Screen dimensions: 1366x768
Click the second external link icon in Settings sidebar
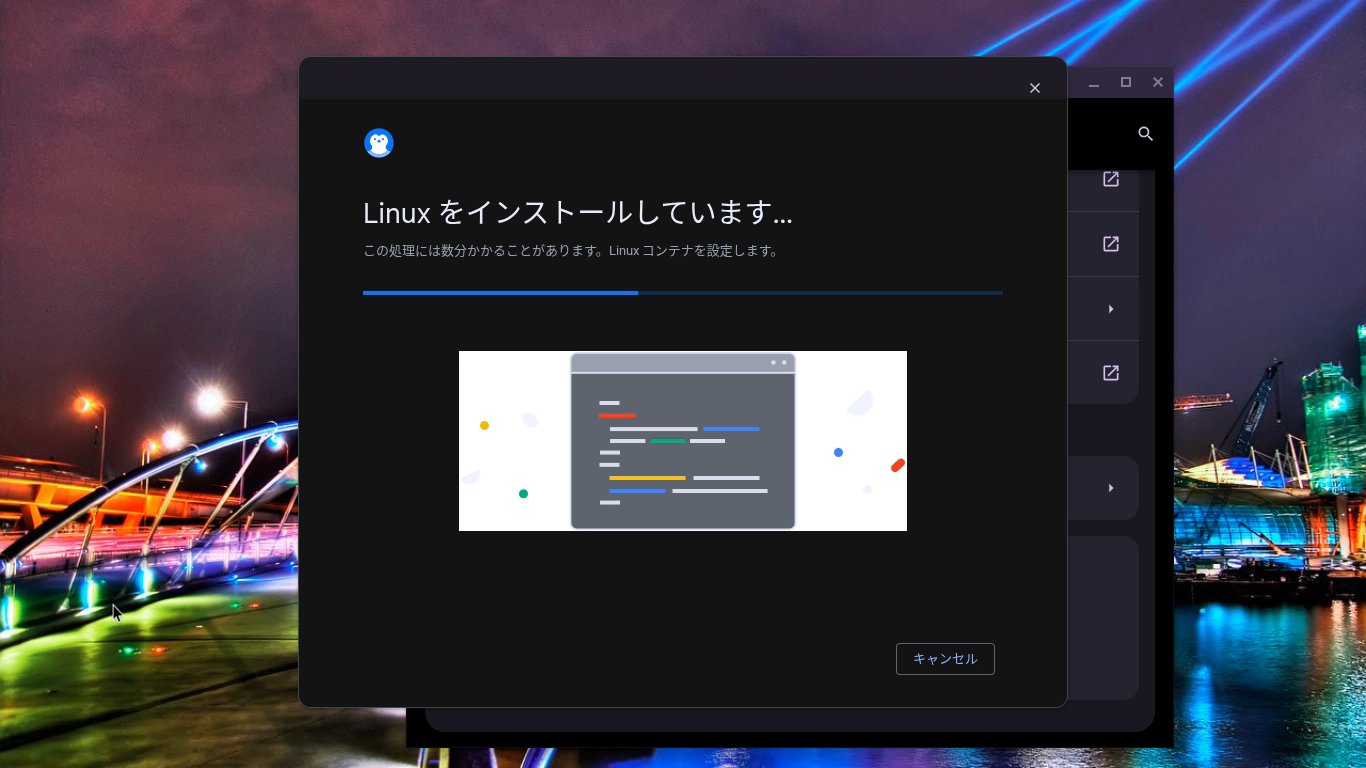click(1111, 243)
